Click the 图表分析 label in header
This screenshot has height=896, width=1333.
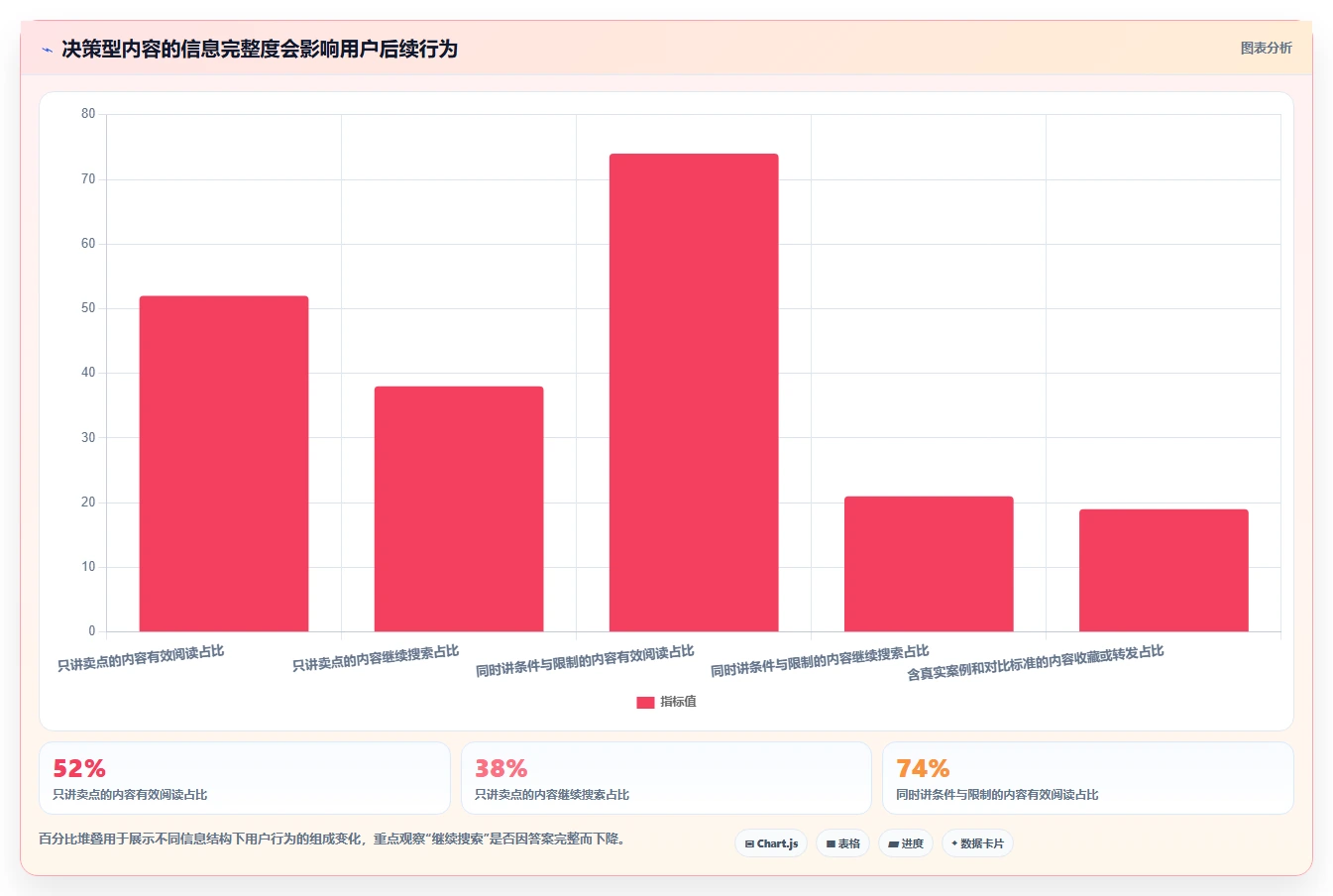click(x=1266, y=48)
